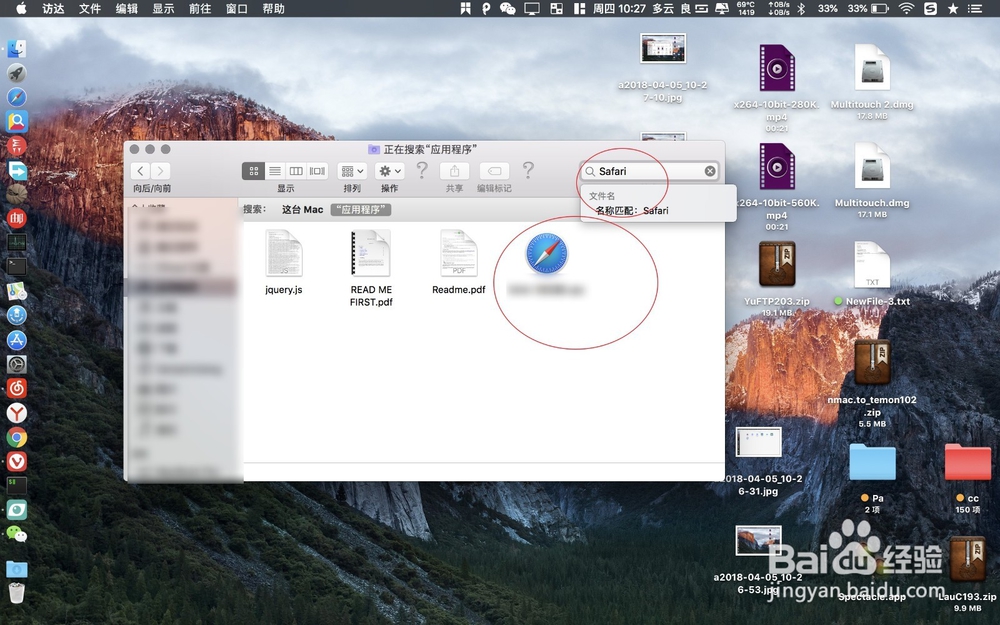Switch Finder to column view
1000x625 pixels.
point(295,170)
